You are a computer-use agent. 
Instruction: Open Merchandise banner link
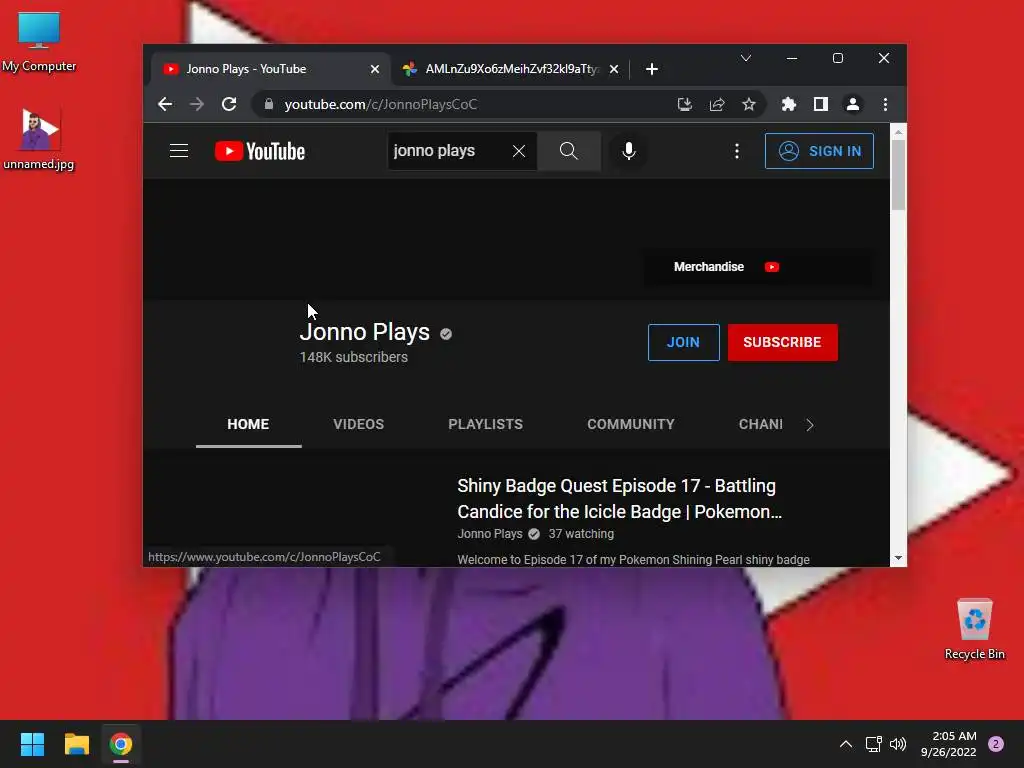pos(709,266)
